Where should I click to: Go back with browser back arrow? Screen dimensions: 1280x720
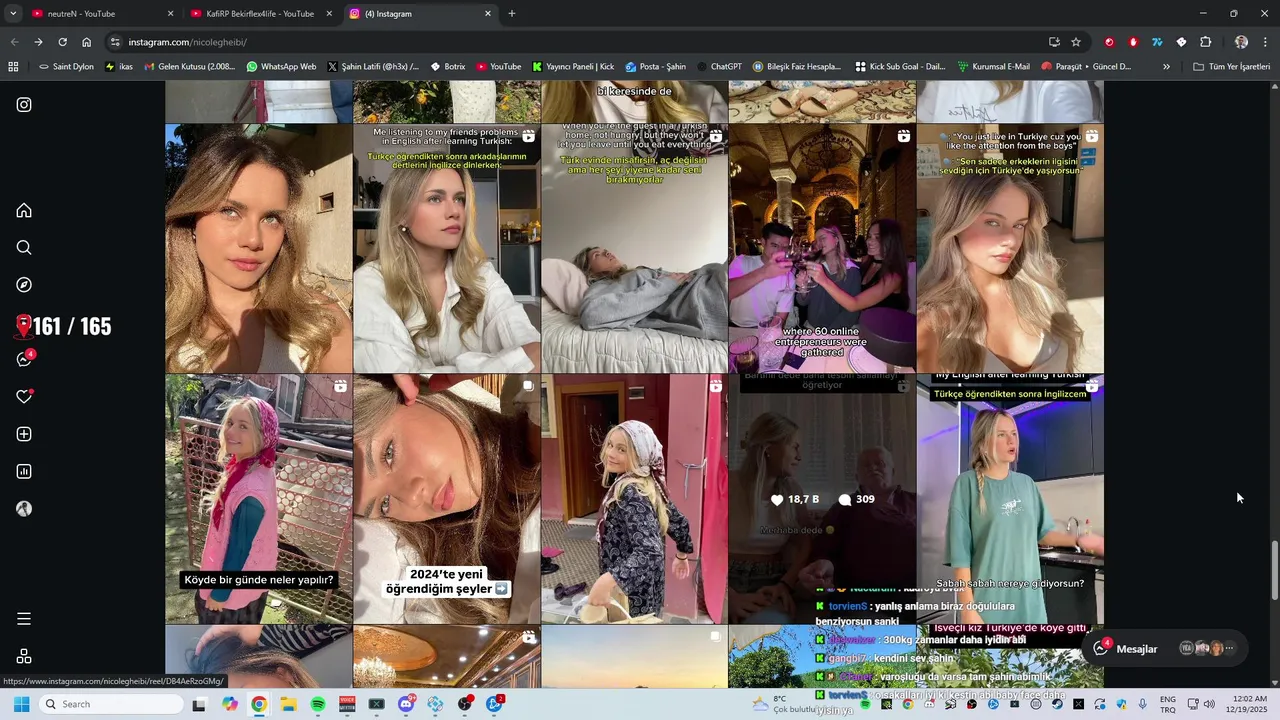(14, 42)
